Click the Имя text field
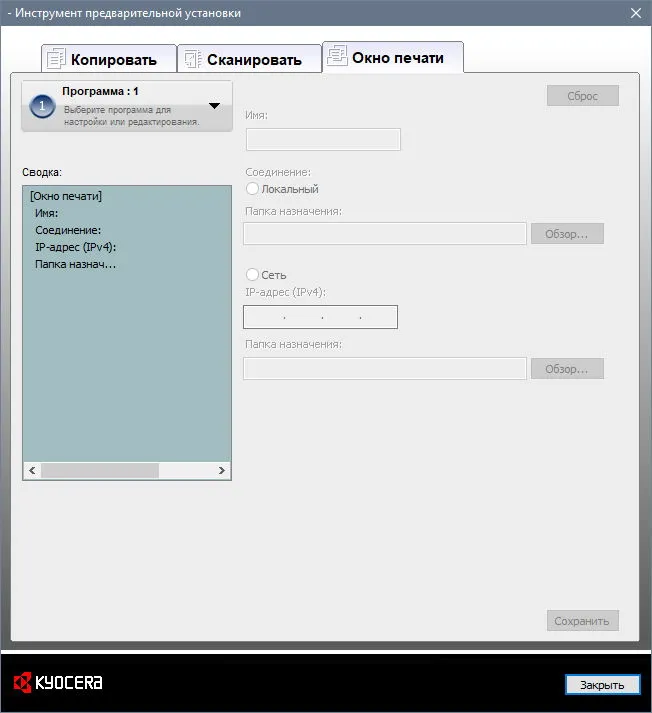 point(323,139)
